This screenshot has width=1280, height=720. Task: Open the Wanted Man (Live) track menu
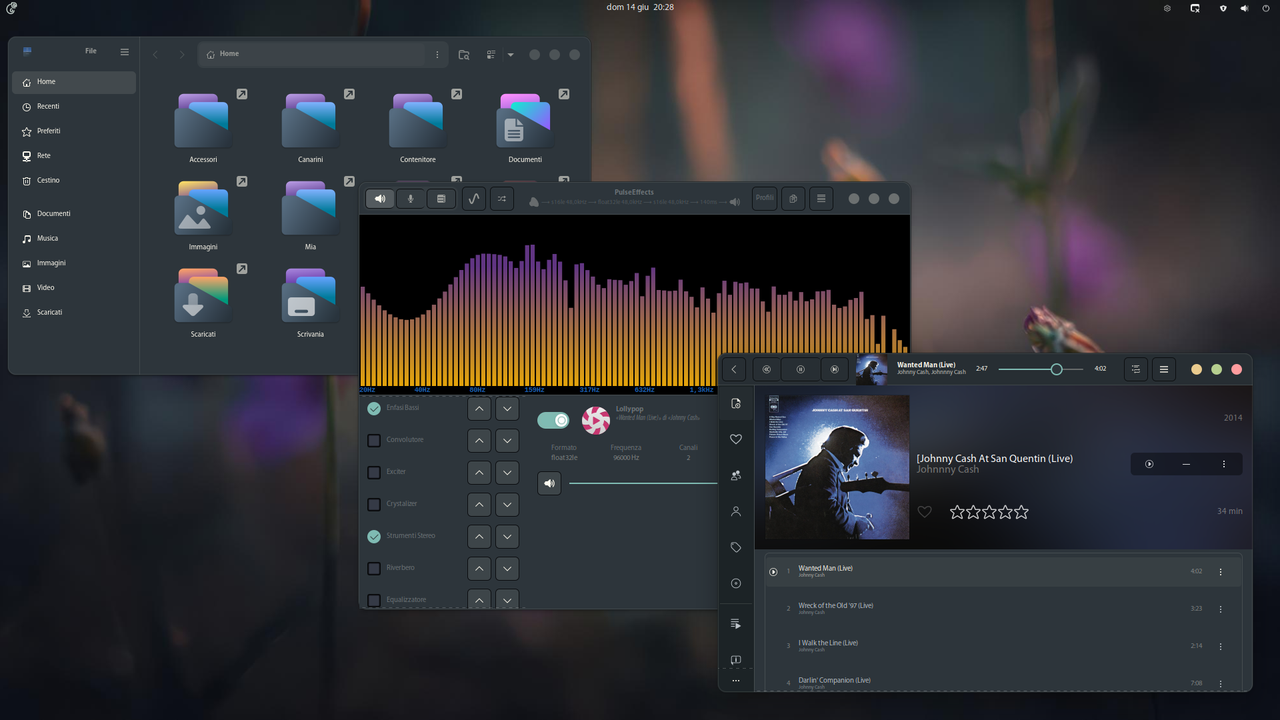[x=1220, y=572]
